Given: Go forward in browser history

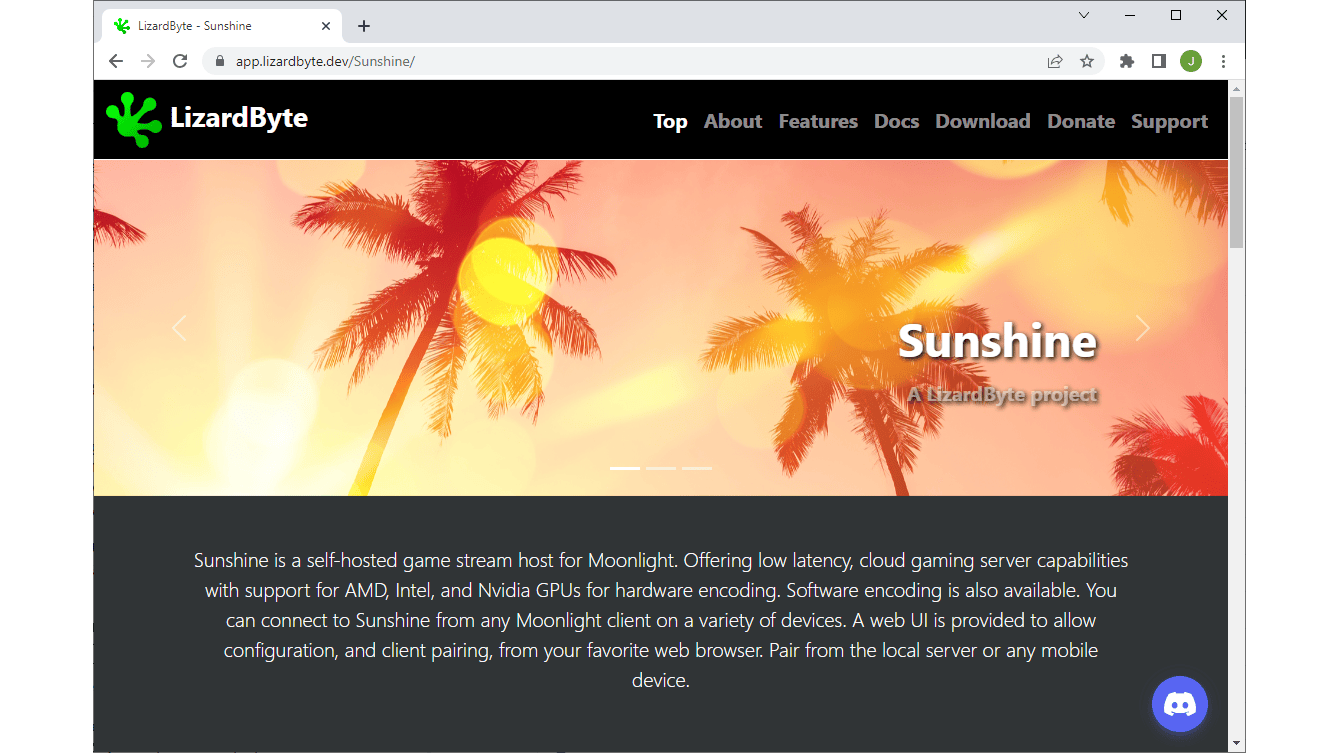Looking at the screenshot, I should pyautogui.click(x=148, y=61).
